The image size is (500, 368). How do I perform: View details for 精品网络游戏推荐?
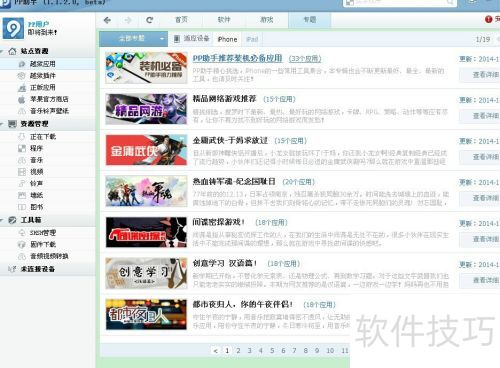(x=480, y=116)
